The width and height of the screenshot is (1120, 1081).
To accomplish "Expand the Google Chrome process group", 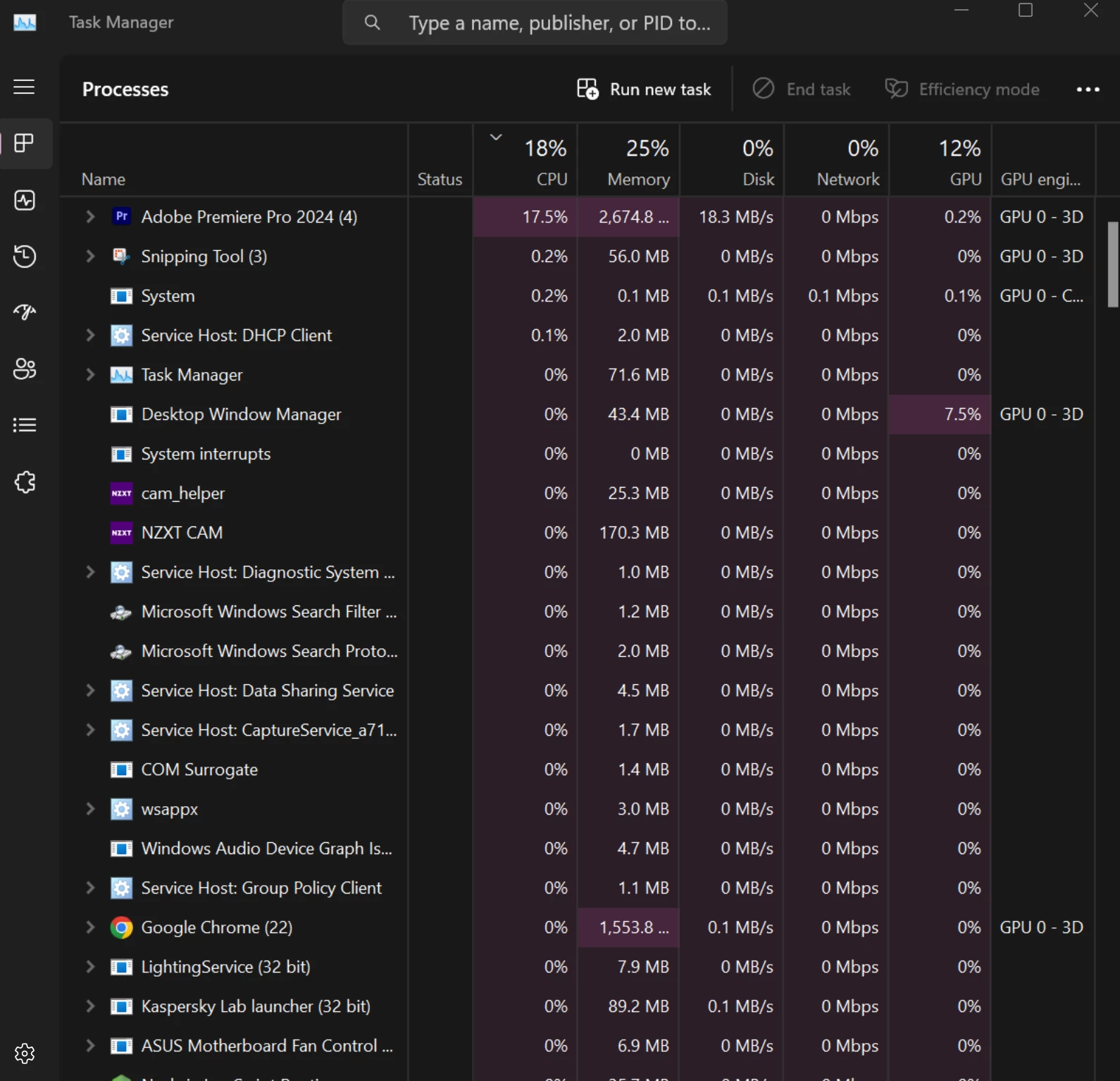I will [90, 927].
